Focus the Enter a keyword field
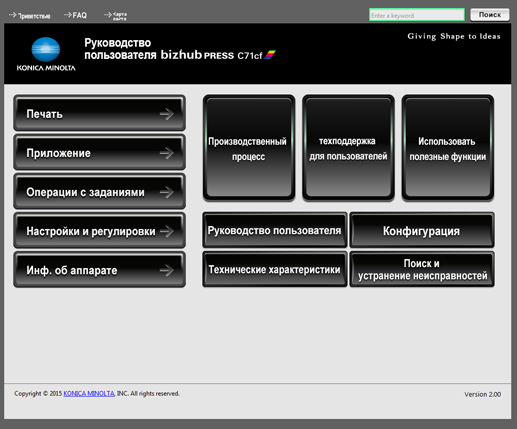The height and width of the screenshot is (429, 517). click(x=417, y=15)
